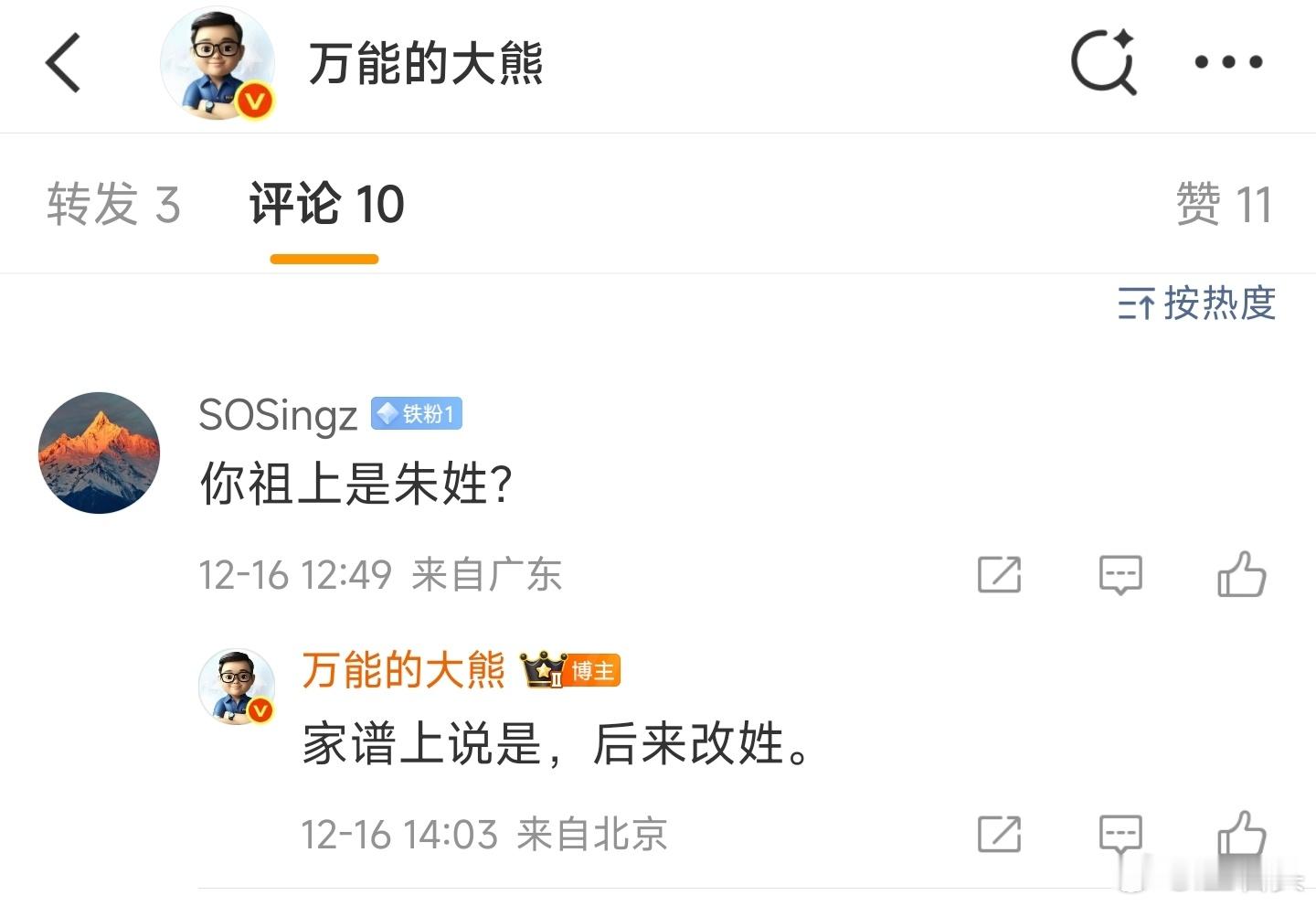The image size is (1316, 906).
Task: Tap the repost icon on 万能的大熊's reply
Action: (x=999, y=834)
